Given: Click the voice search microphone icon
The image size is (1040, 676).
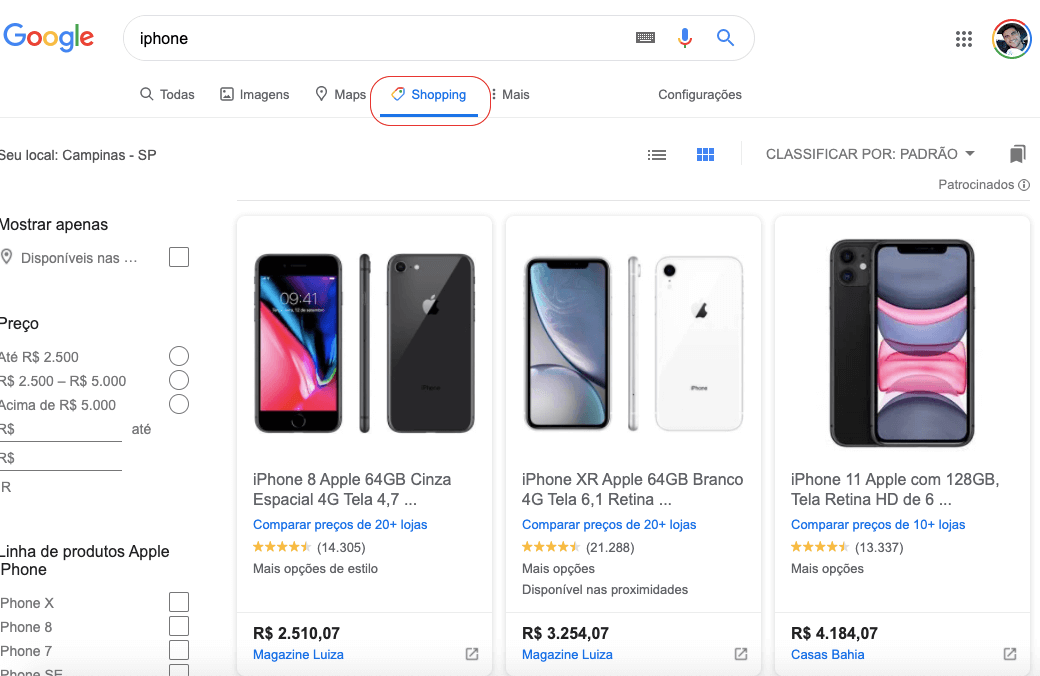Looking at the screenshot, I should 685,38.
